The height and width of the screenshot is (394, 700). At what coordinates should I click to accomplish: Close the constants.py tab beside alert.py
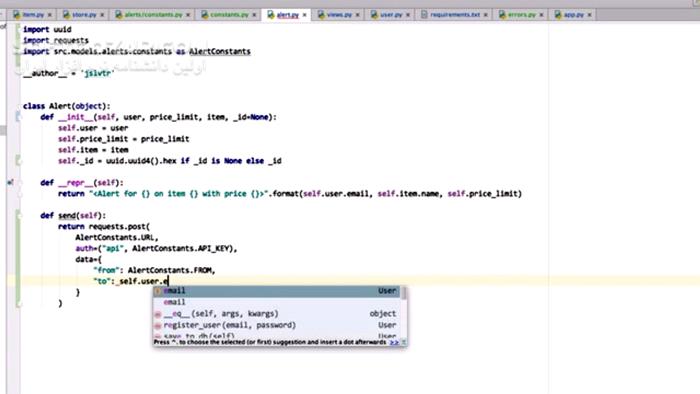click(254, 15)
